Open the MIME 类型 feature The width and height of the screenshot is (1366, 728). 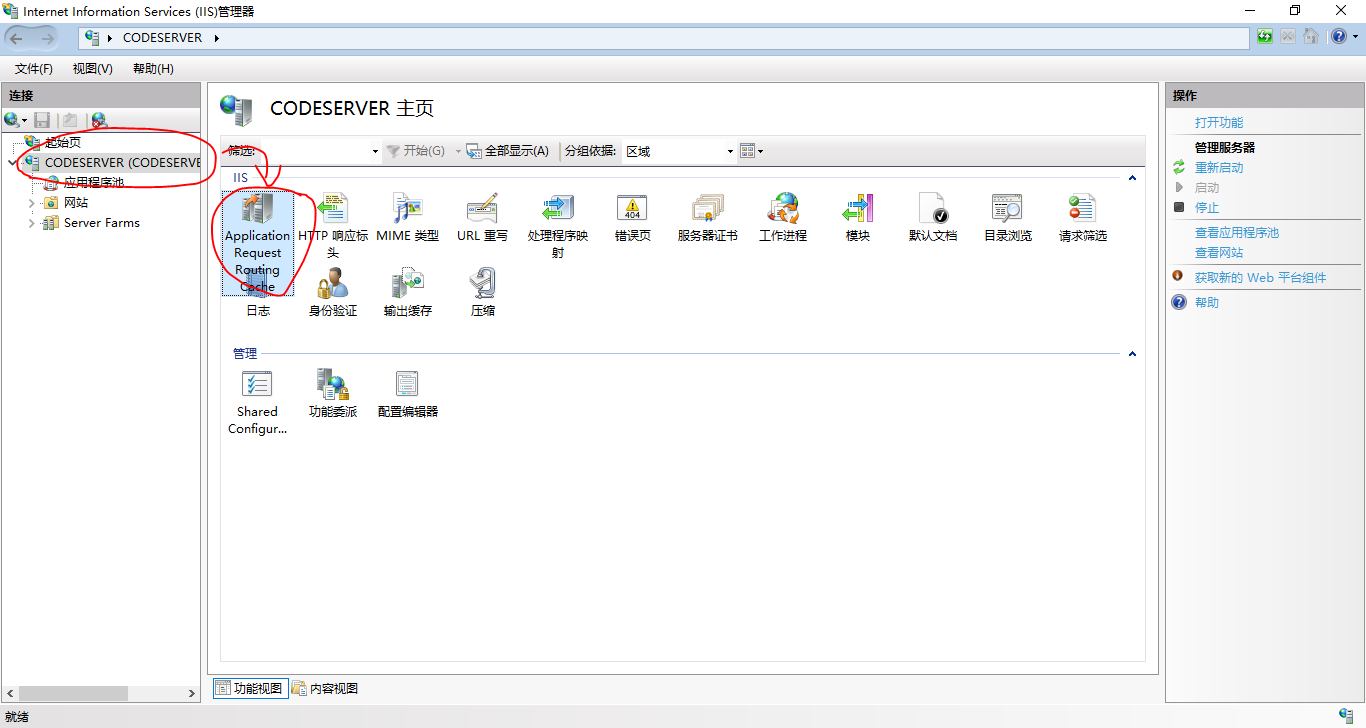407,209
